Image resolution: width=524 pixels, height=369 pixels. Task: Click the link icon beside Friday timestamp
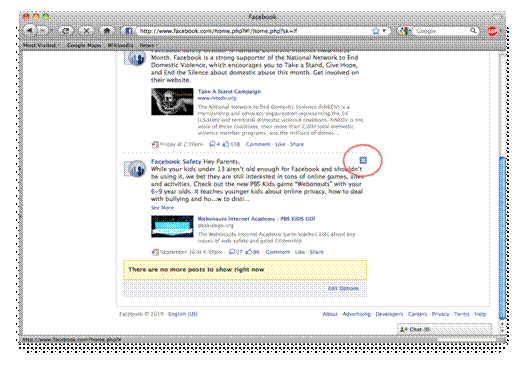pos(155,144)
